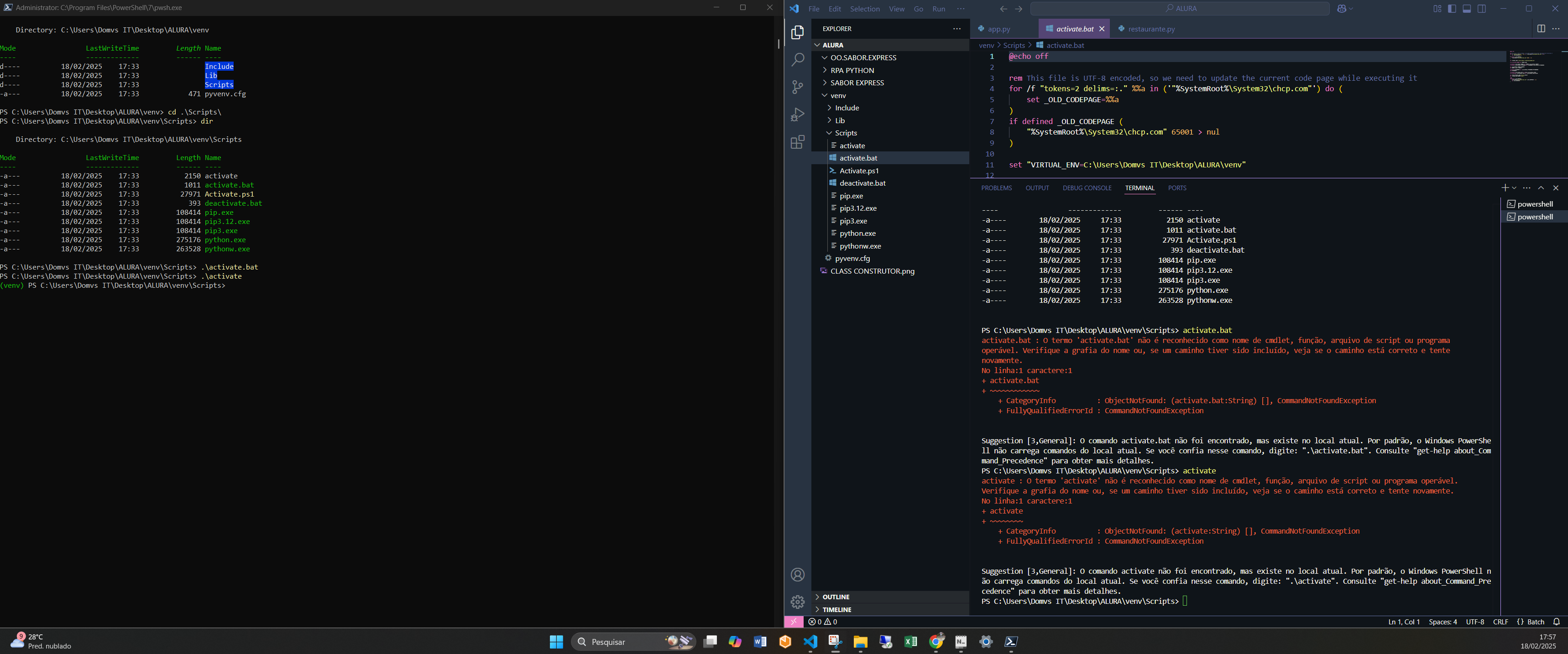Toggle Primary Side Bar visibility
Image resolution: width=1568 pixels, height=654 pixels.
(x=1452, y=9)
